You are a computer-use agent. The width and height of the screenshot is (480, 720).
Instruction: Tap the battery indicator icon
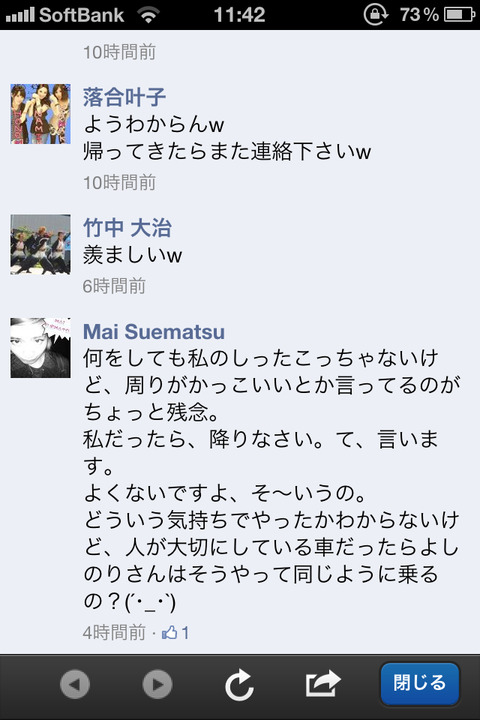click(x=459, y=15)
